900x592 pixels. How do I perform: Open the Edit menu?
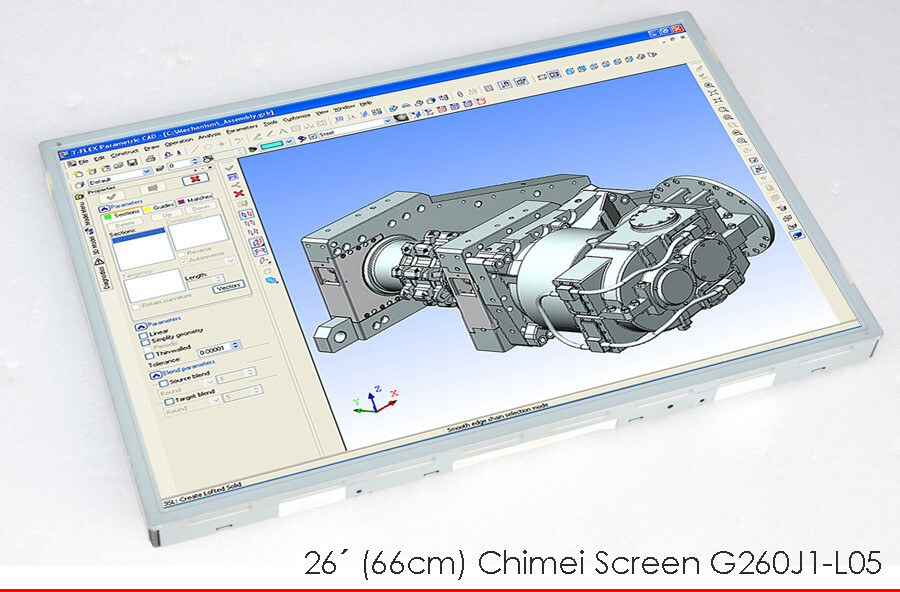pos(99,158)
